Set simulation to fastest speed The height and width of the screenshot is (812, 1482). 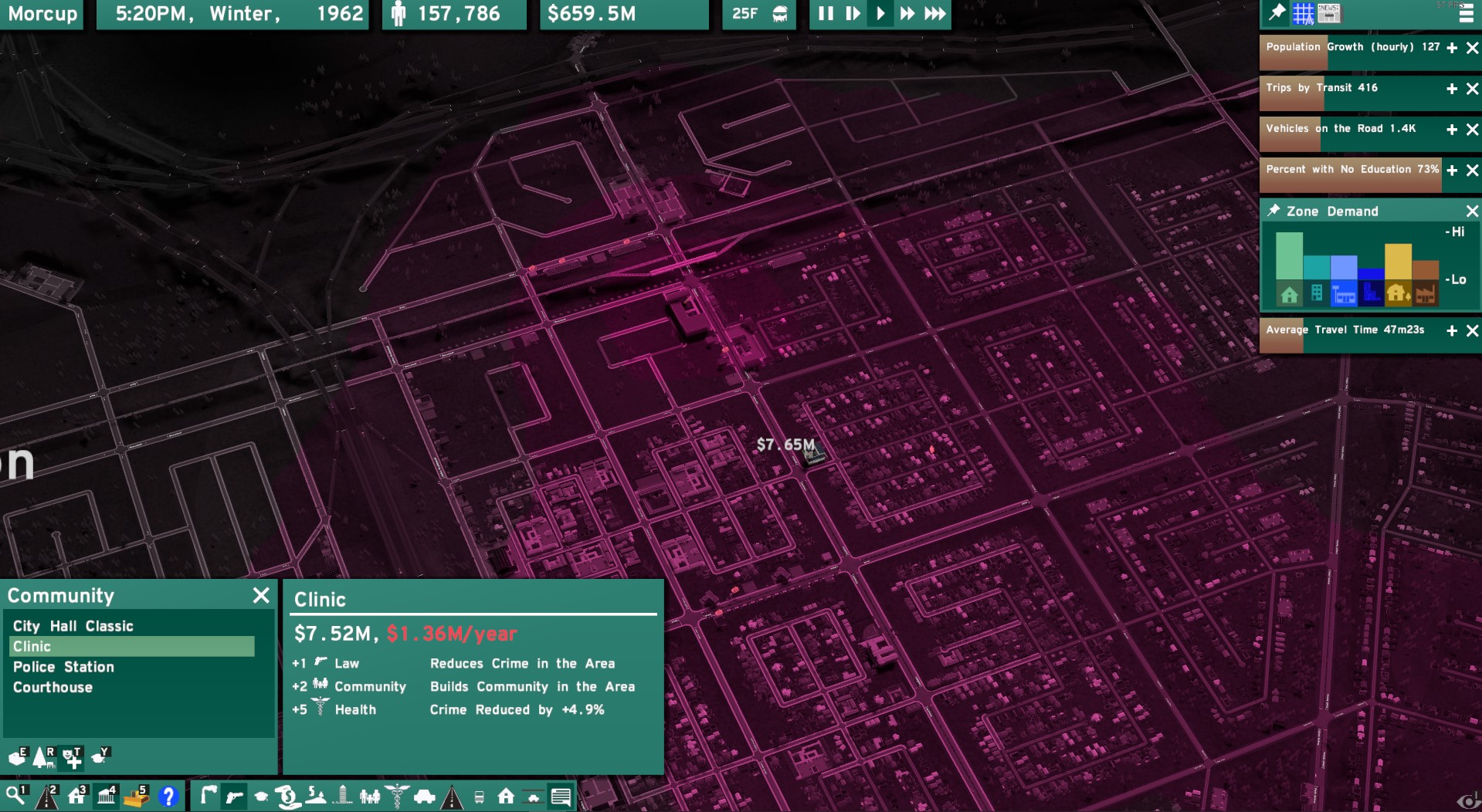934,14
